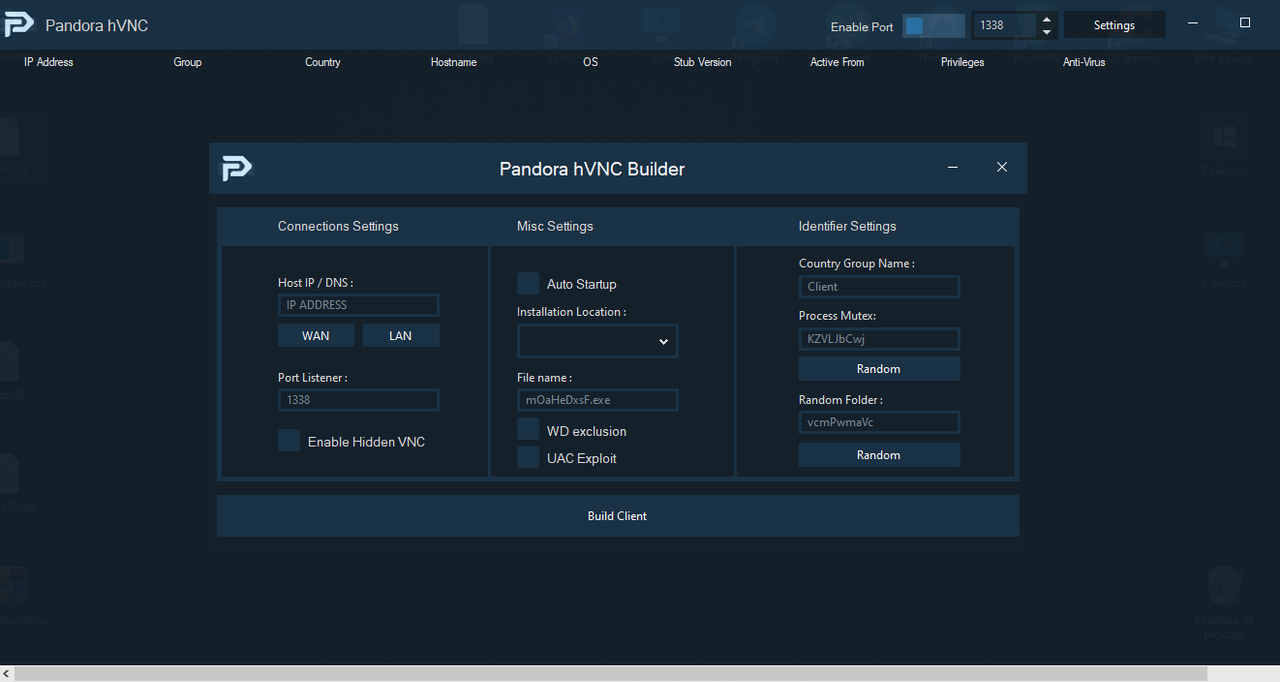Tick the Auto Startup checkbox
Viewport: 1280px width, 682px height.
tap(528, 283)
